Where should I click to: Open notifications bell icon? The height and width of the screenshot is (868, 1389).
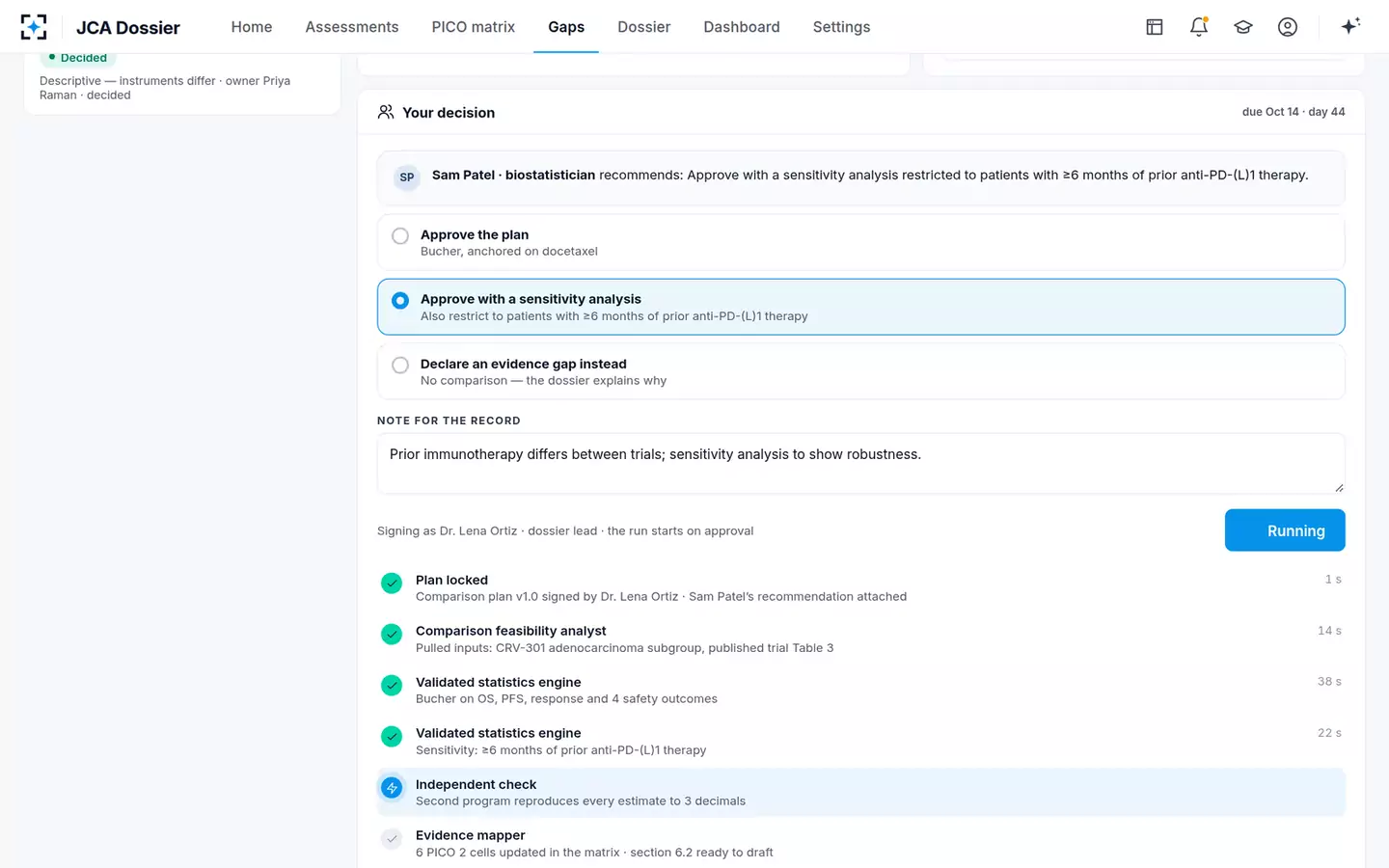(x=1199, y=27)
